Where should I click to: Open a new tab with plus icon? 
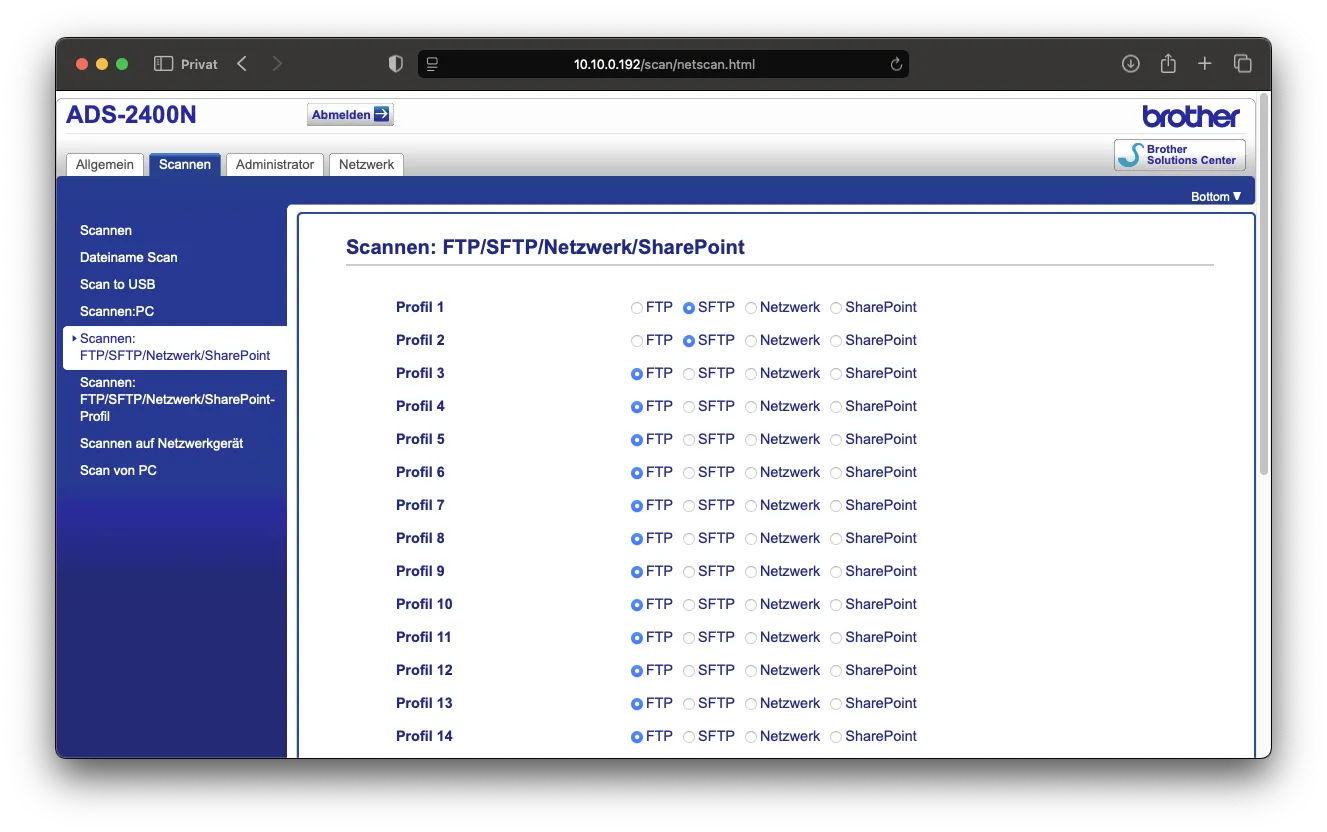(x=1205, y=64)
